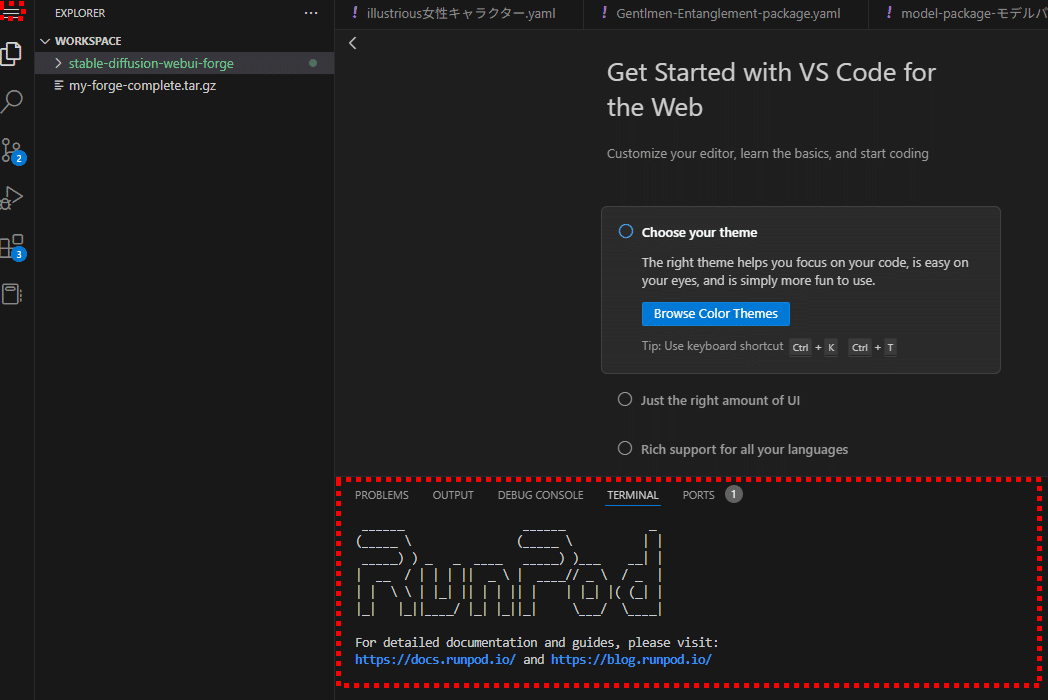Click the Remote Explorer icon
1048x700 pixels.
(x=14, y=291)
